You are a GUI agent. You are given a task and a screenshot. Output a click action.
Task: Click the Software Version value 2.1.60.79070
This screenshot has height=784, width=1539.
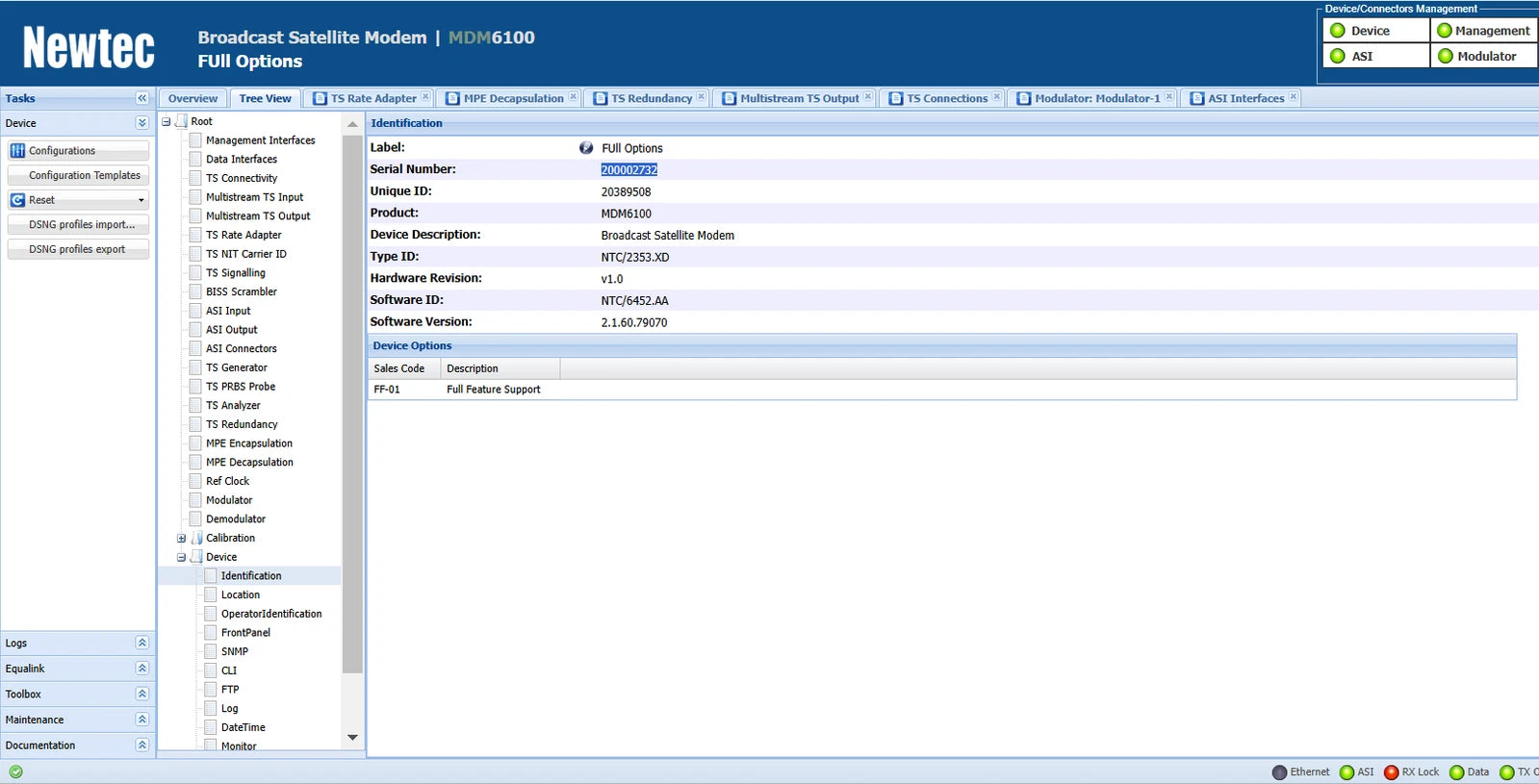(633, 322)
